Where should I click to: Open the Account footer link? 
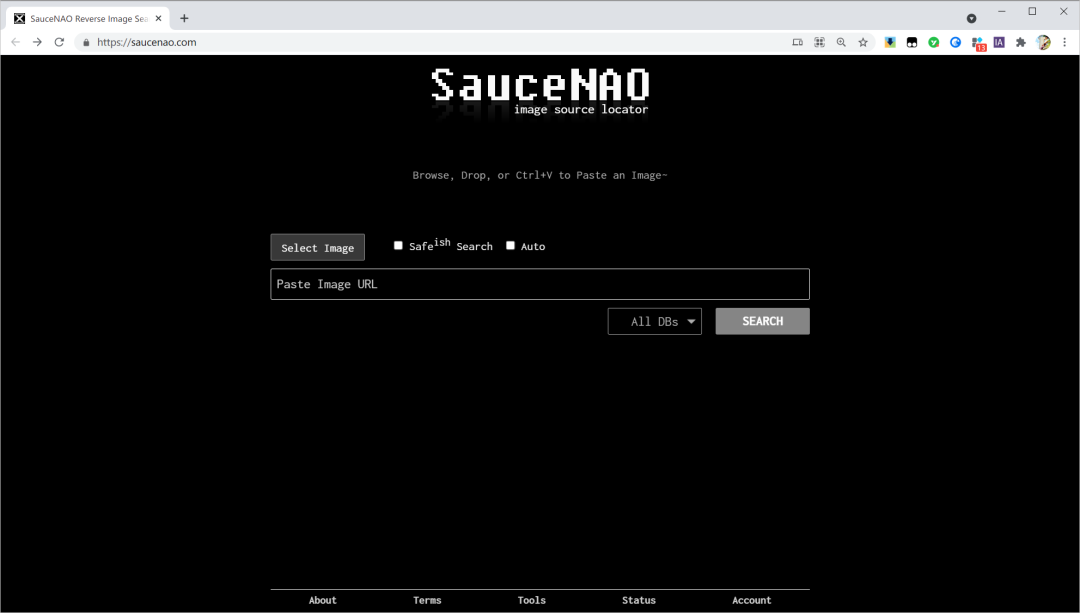(751, 600)
